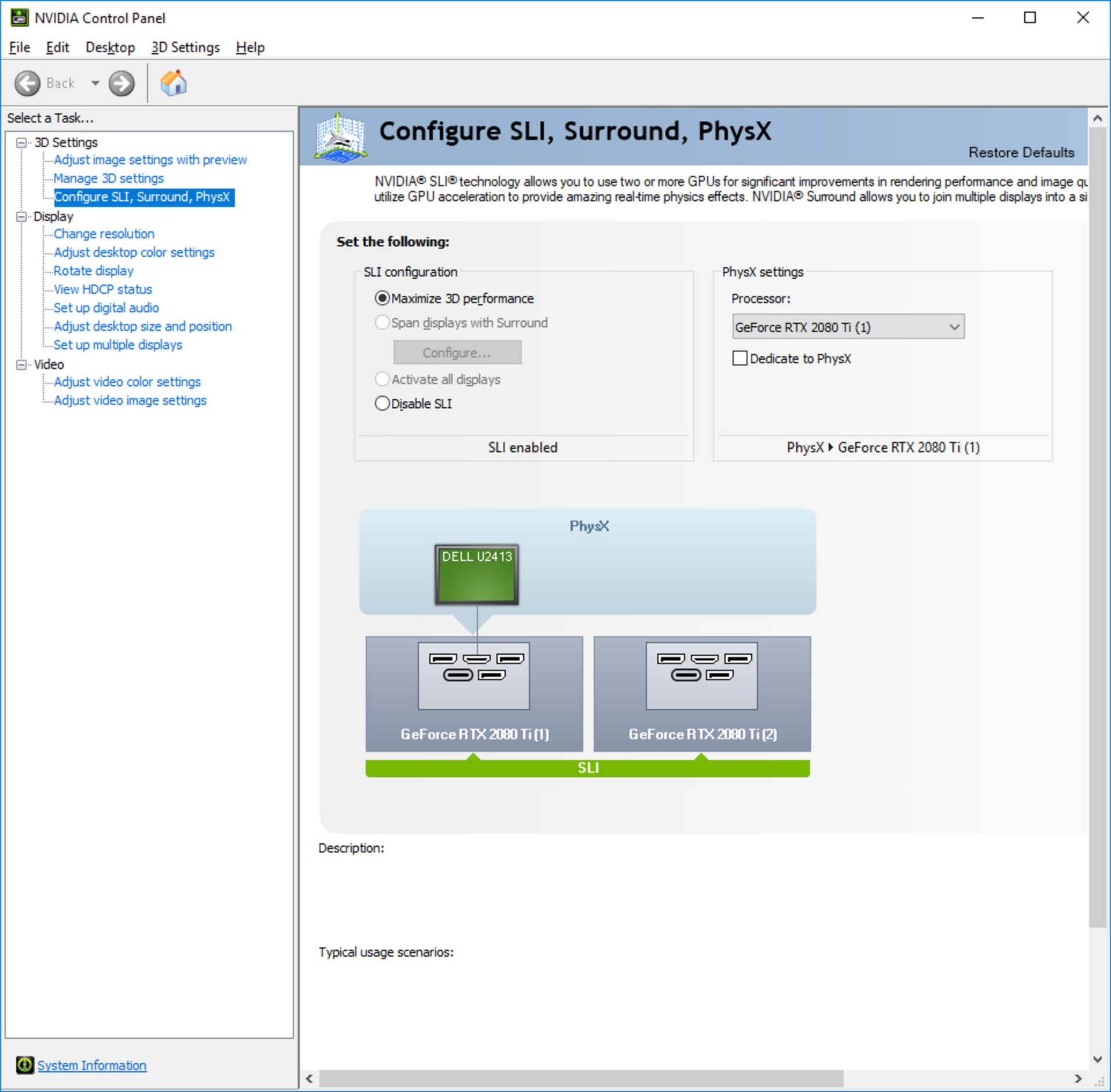Open the Home icon in toolbar
This screenshot has width=1111, height=1092.
[x=174, y=83]
